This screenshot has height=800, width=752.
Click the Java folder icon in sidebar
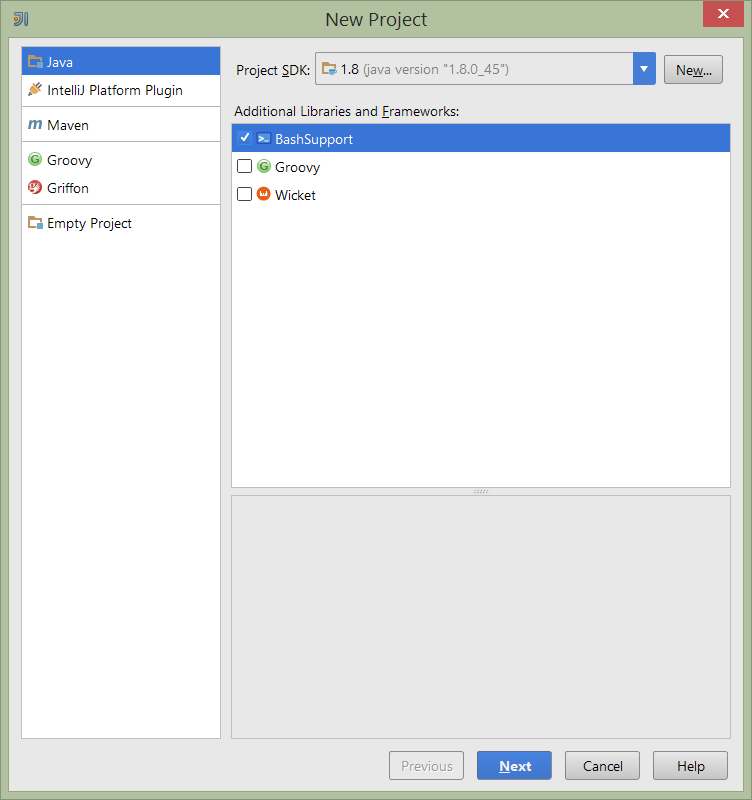pos(35,62)
